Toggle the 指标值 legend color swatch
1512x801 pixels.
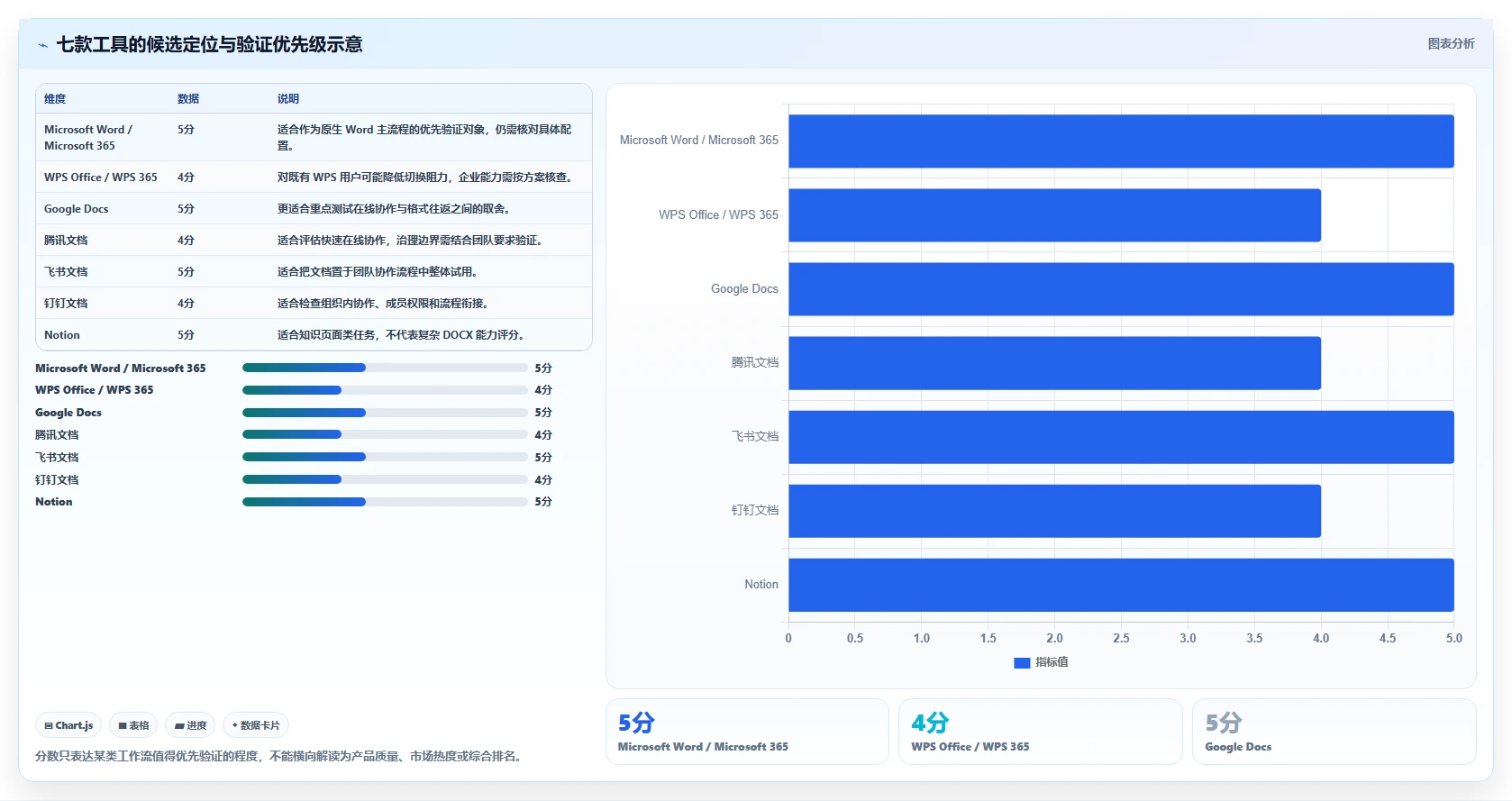coord(1022,663)
